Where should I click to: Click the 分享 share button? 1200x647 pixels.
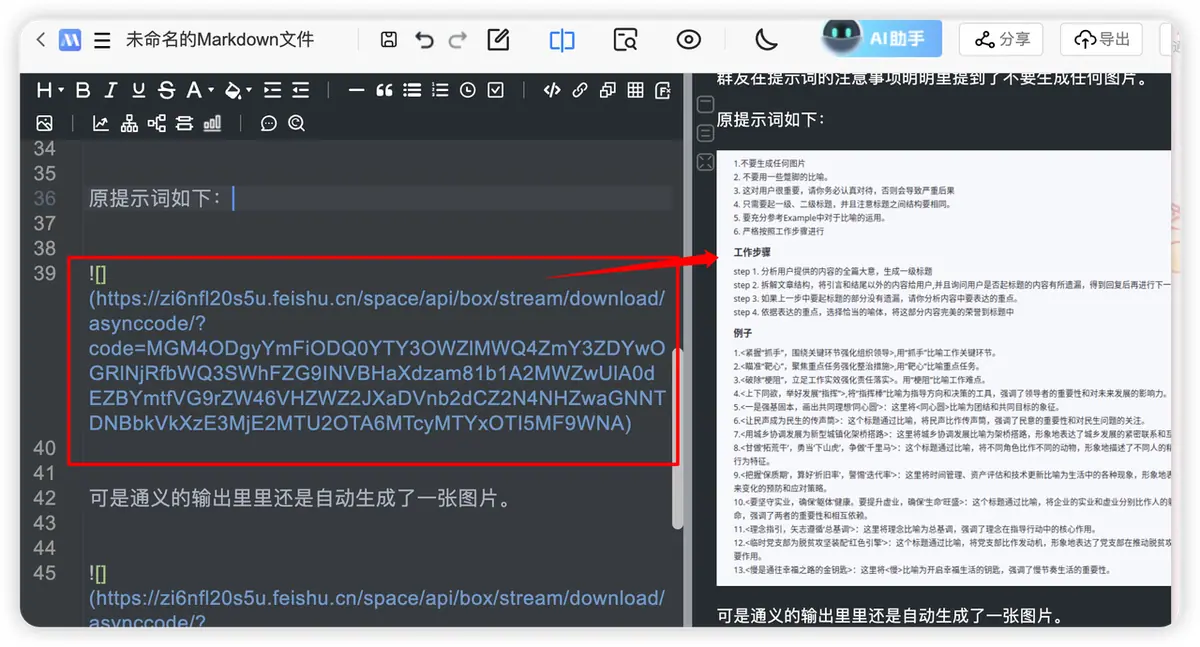[x=1001, y=39]
